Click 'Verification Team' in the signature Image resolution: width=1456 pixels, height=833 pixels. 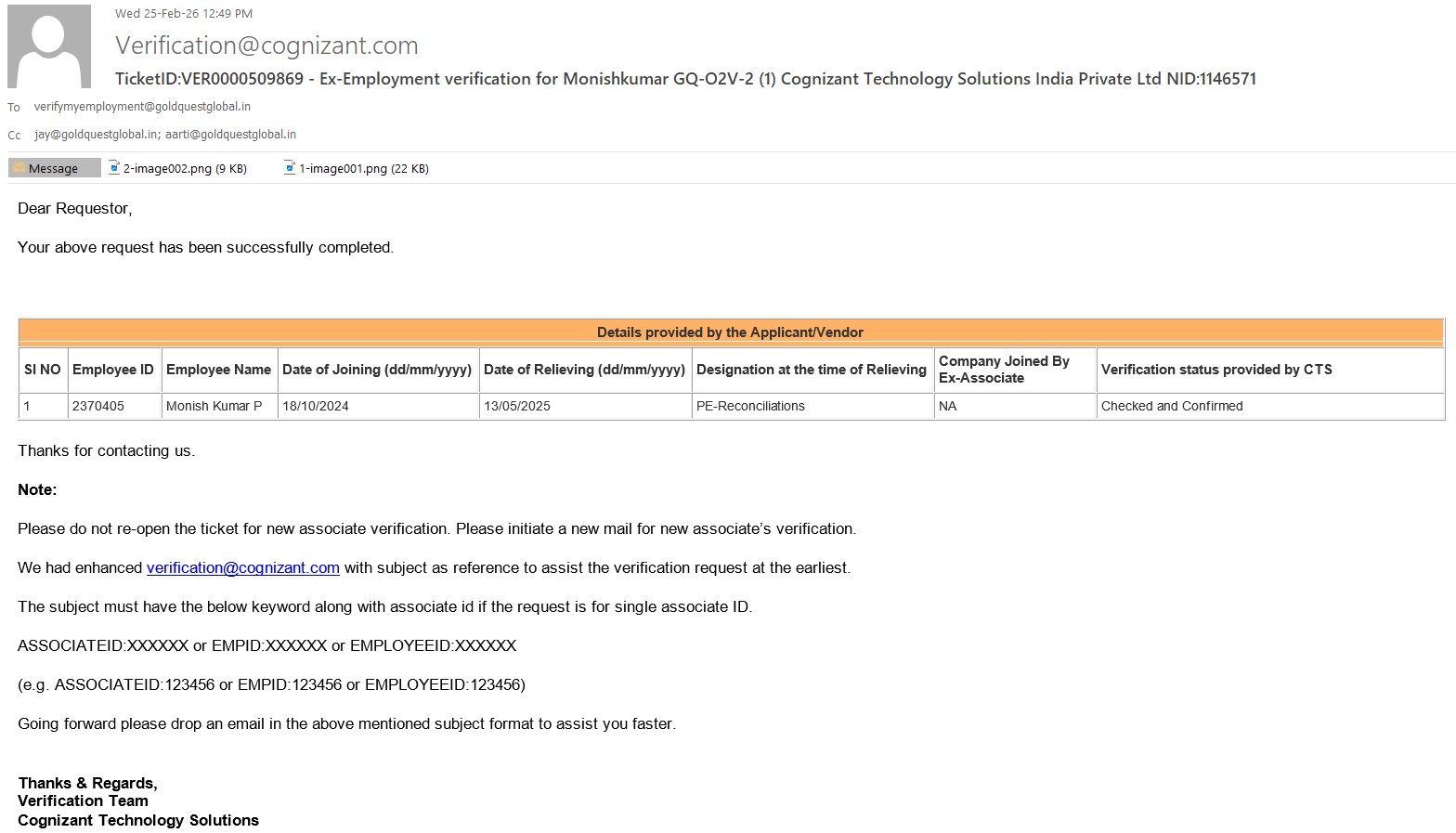[x=84, y=801]
